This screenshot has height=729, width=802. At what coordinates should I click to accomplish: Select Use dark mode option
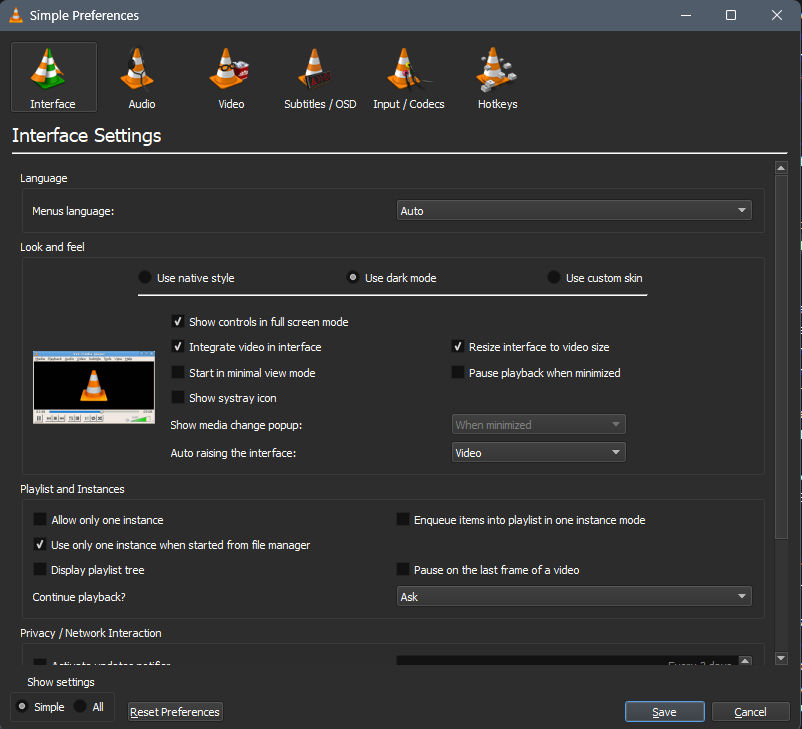coord(391,278)
